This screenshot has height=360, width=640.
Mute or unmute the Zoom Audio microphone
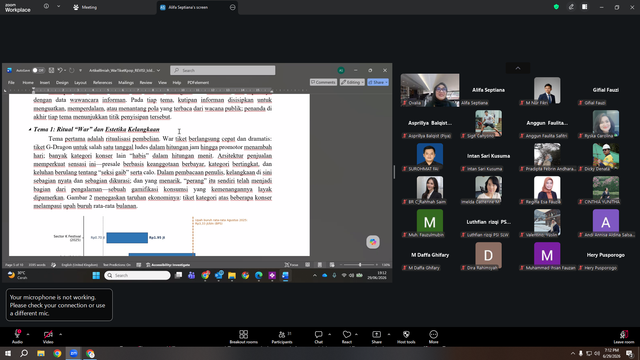coord(18,336)
